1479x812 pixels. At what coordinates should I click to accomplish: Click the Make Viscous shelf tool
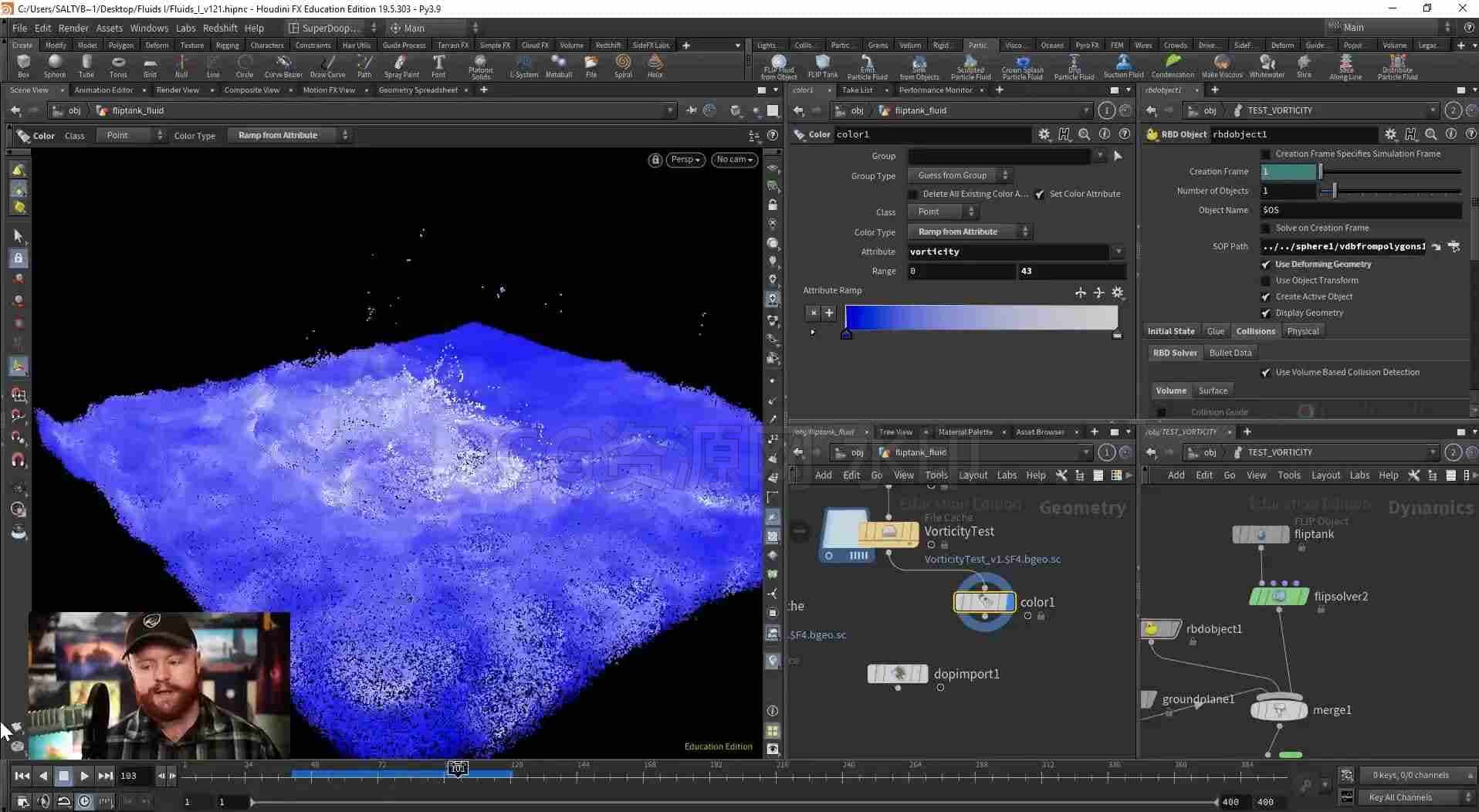coord(1222,66)
